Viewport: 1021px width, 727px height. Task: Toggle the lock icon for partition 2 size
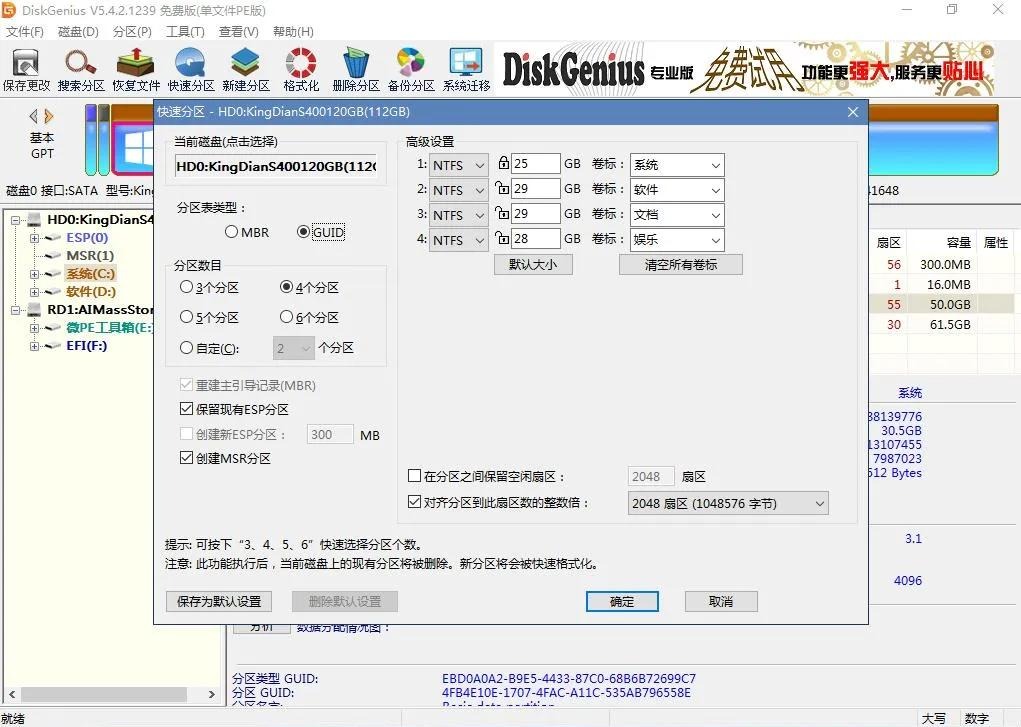[502, 188]
